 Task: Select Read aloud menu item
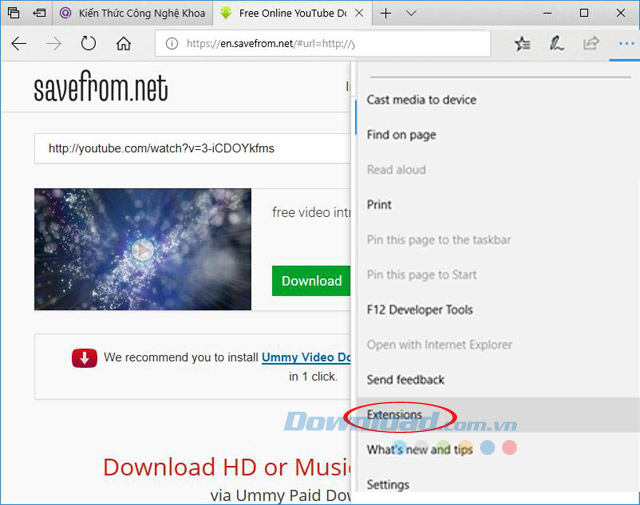pos(396,170)
